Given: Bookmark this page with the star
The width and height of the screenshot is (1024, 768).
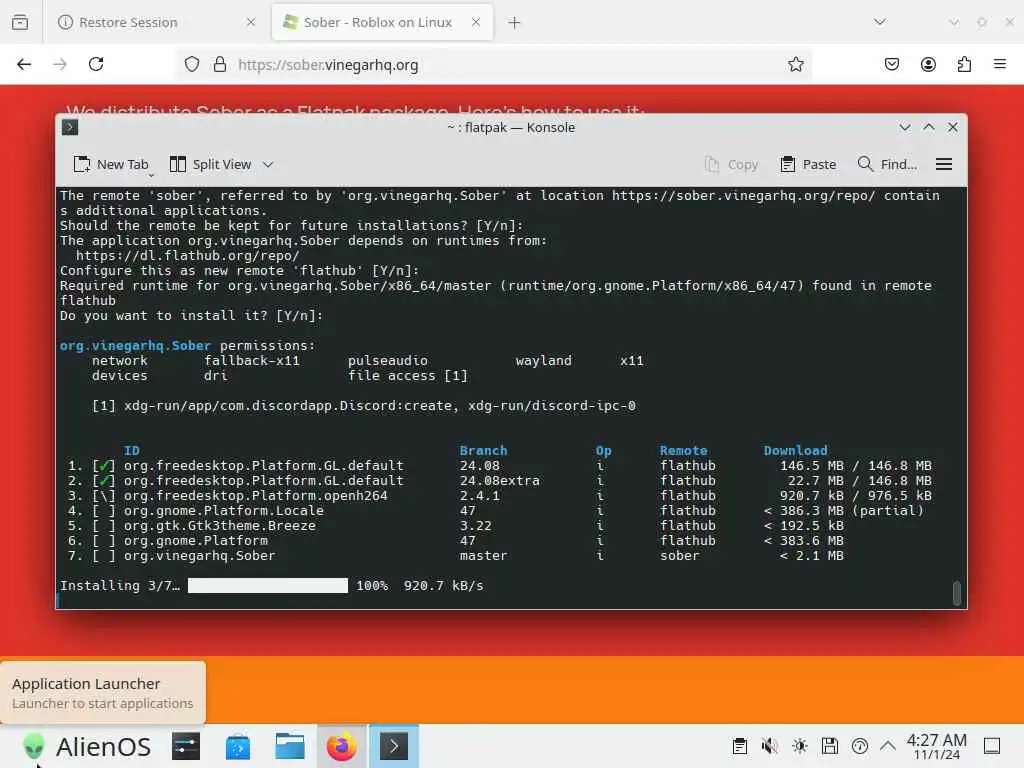Looking at the screenshot, I should [x=795, y=64].
